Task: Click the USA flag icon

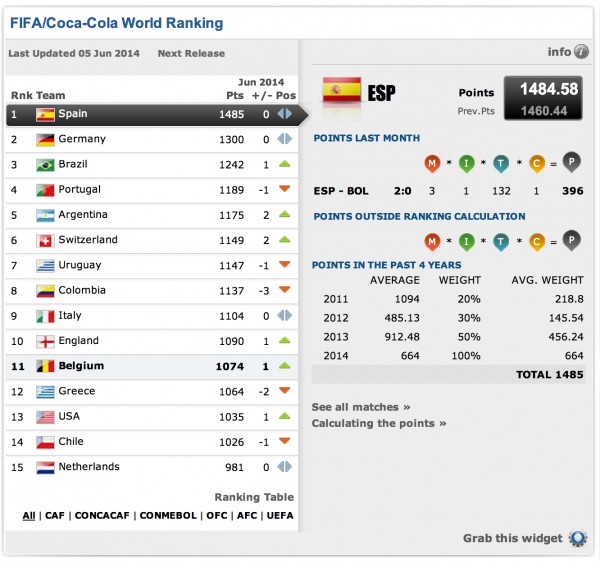Action: [45, 417]
